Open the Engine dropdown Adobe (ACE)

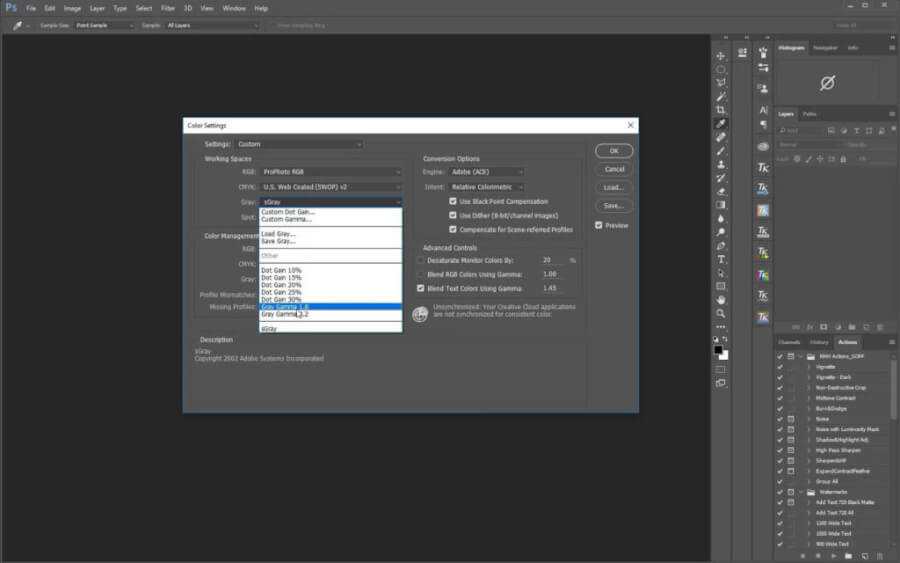click(x=486, y=172)
